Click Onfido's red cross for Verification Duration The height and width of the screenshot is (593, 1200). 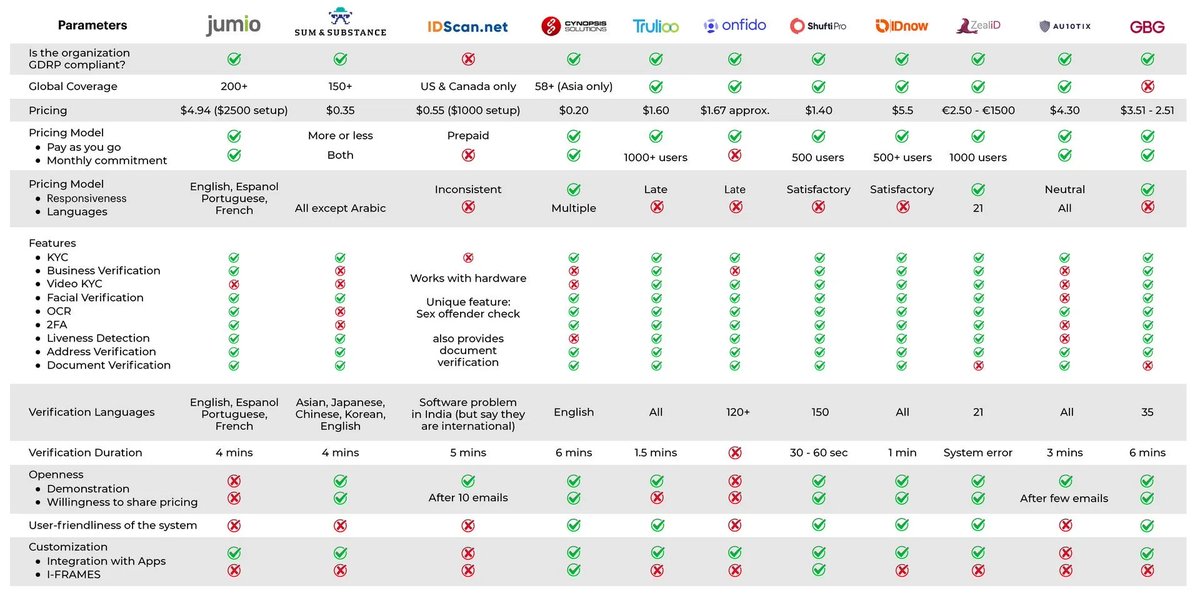(735, 453)
